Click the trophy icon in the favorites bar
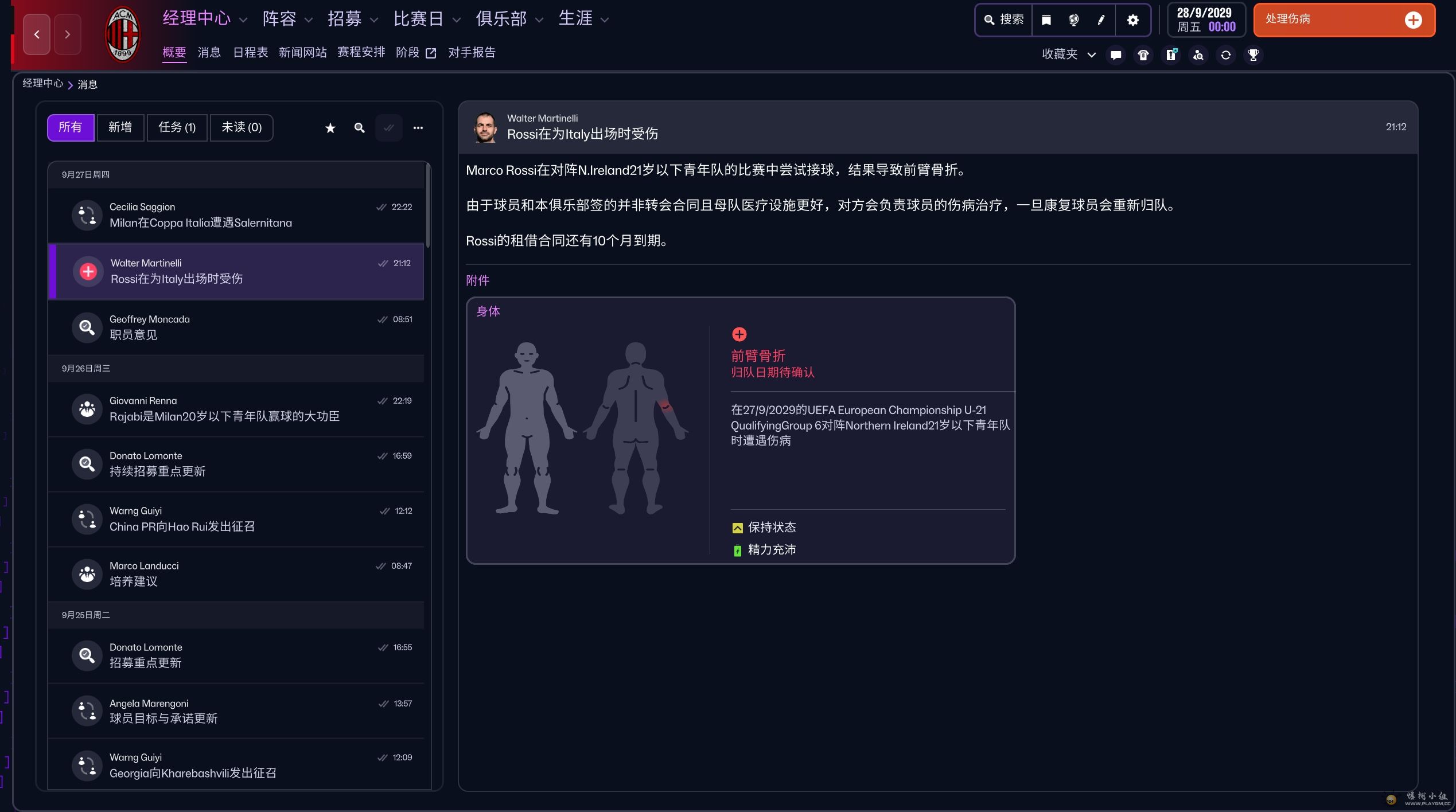The width and height of the screenshot is (1456, 812). pyautogui.click(x=1253, y=55)
